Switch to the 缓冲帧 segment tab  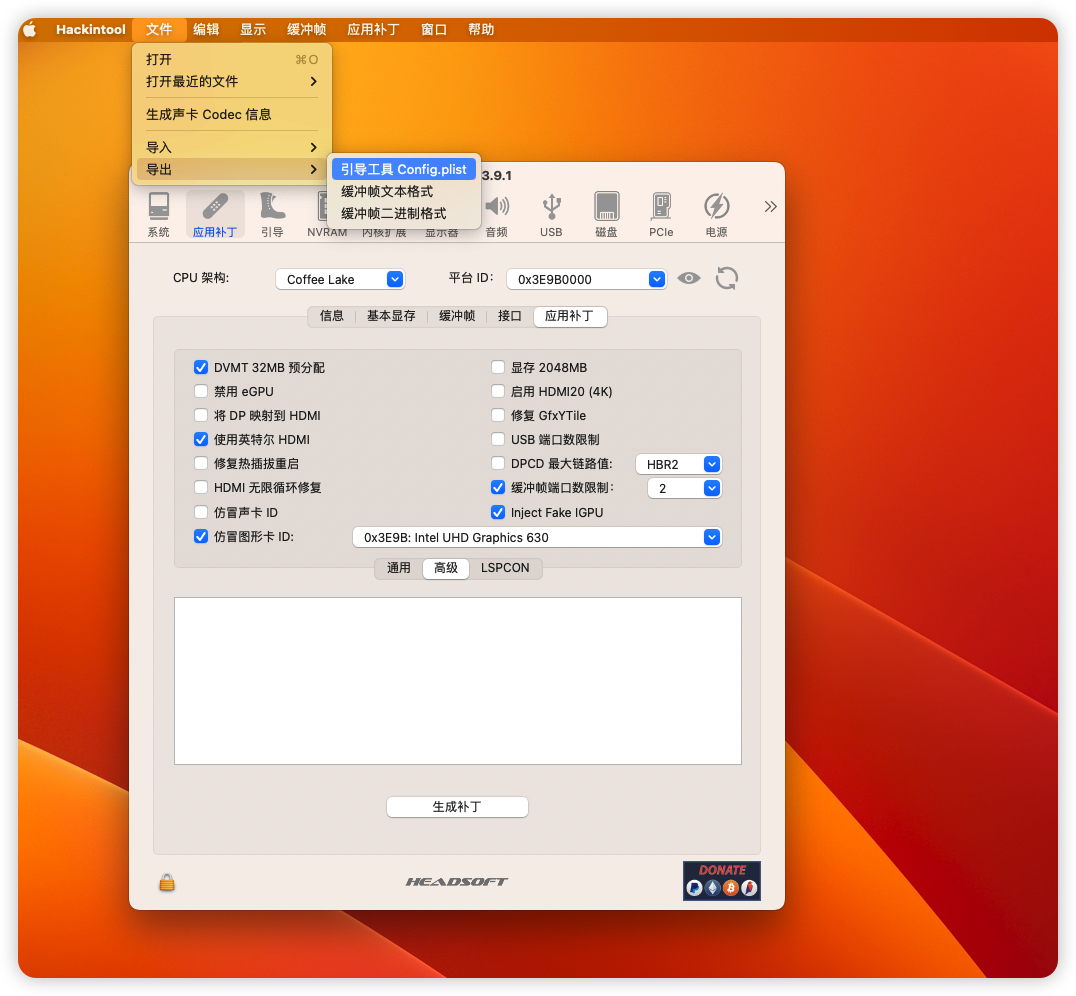[x=456, y=316]
